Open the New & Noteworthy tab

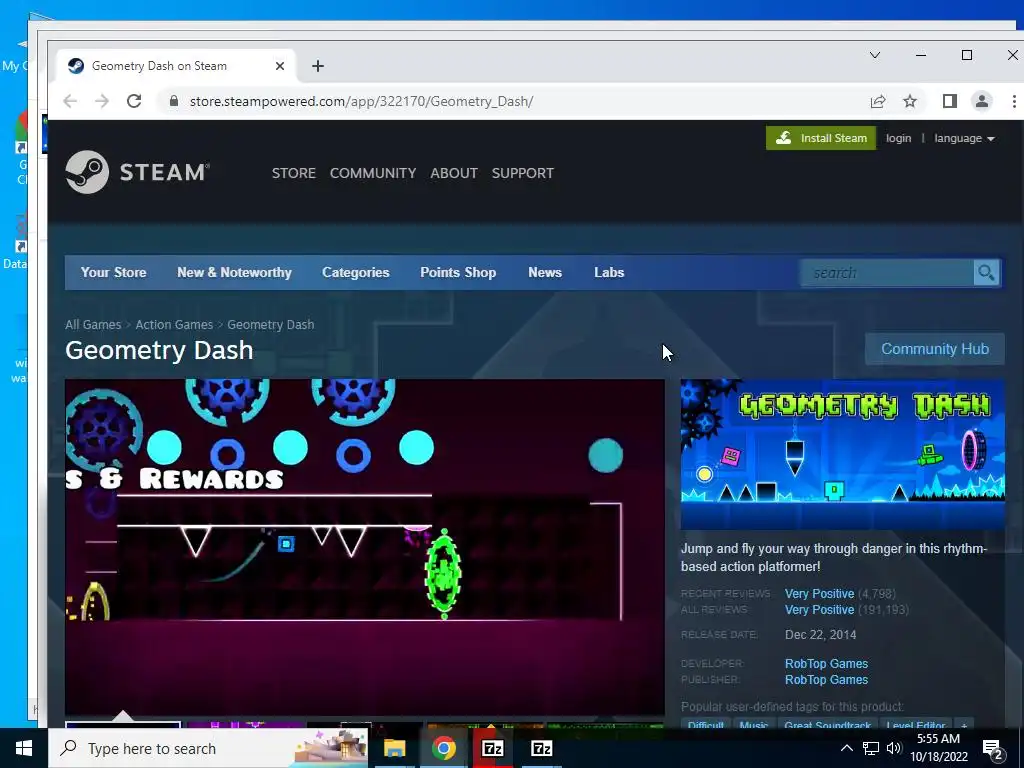(x=234, y=272)
